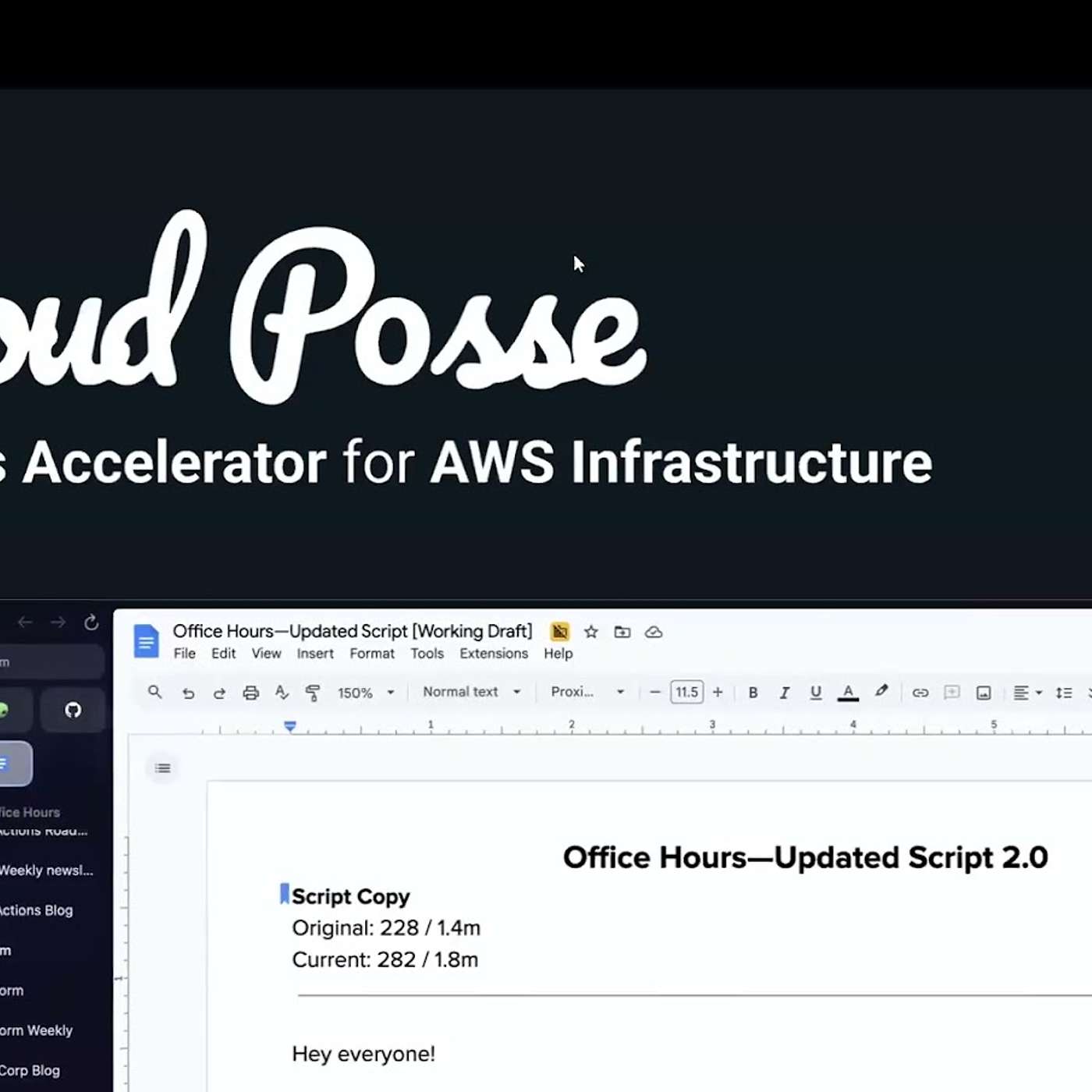The image size is (1092, 1092).
Task: Activate the paint format roller icon
Action: [313, 693]
